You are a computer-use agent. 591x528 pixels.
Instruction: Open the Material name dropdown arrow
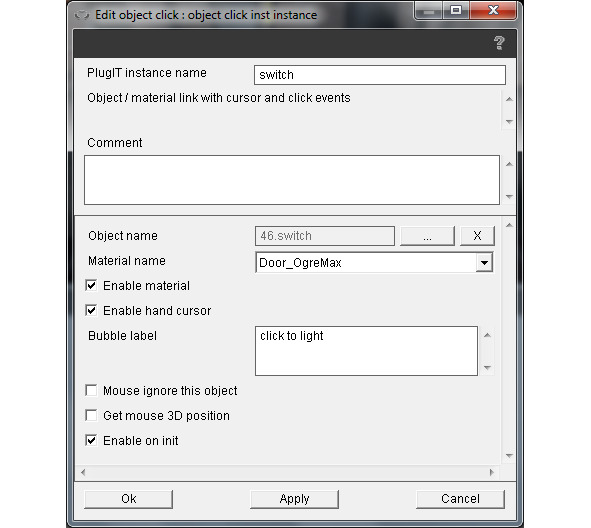click(x=484, y=263)
